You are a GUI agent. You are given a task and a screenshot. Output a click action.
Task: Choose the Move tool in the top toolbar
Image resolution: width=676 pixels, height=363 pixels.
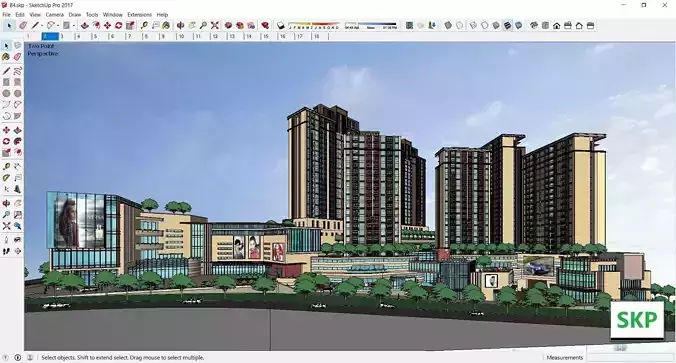tap(107, 25)
